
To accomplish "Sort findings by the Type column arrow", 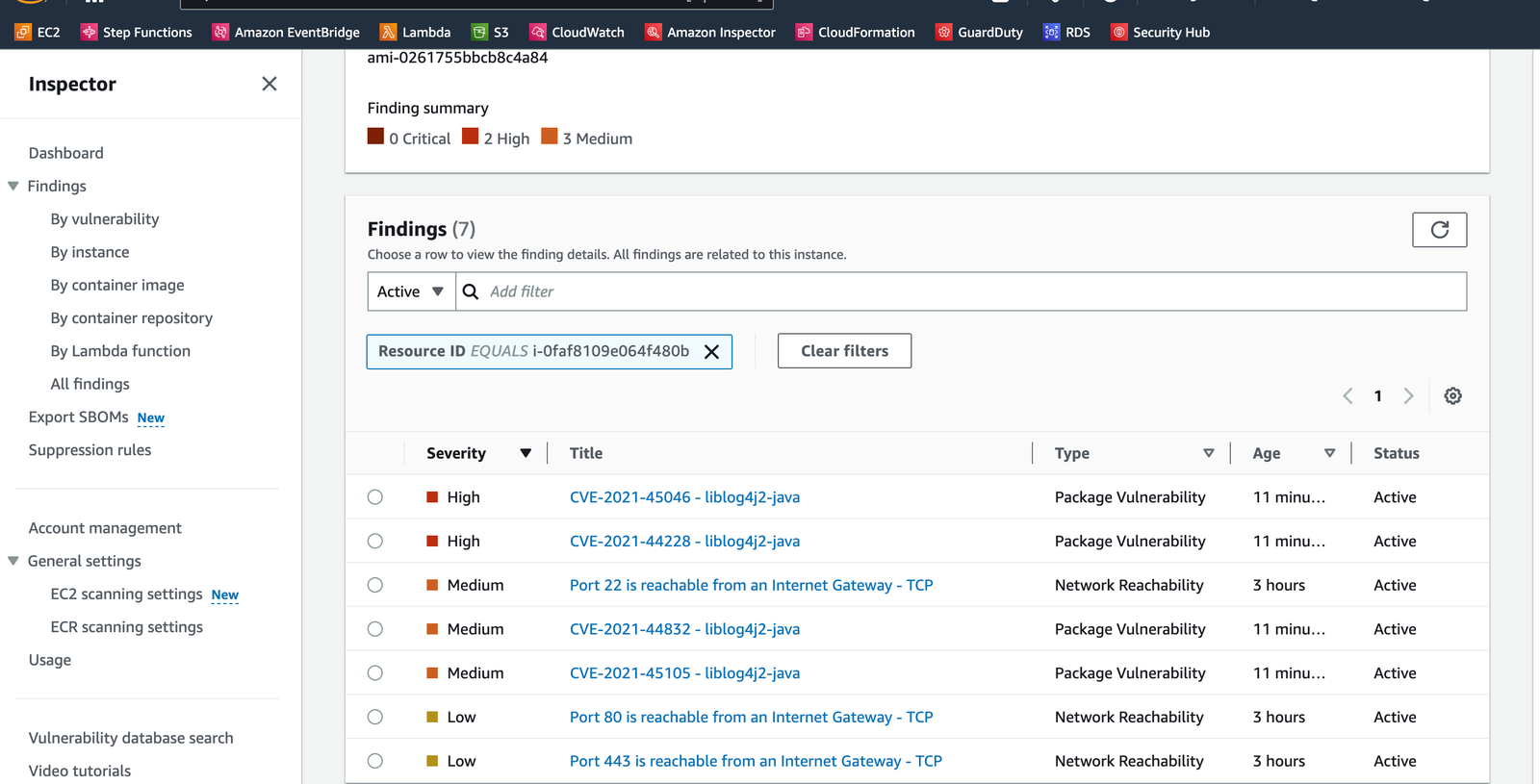I will point(1209,453).
